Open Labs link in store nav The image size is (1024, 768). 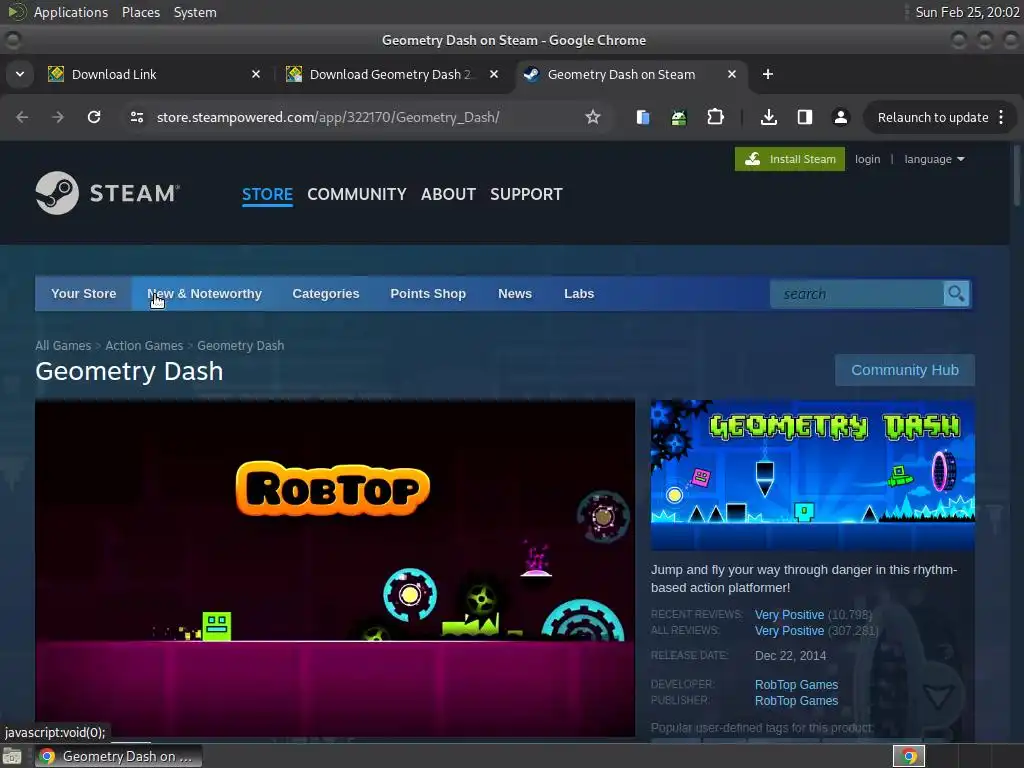pos(579,294)
